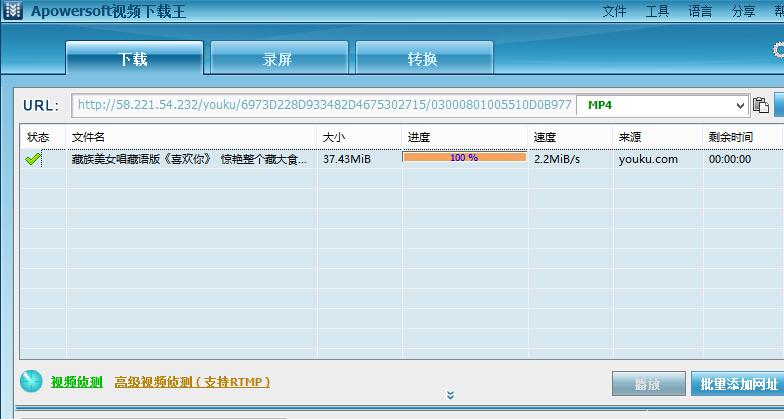The image size is (784, 419).
Task: Click the round video detection icon
Action: click(31, 382)
